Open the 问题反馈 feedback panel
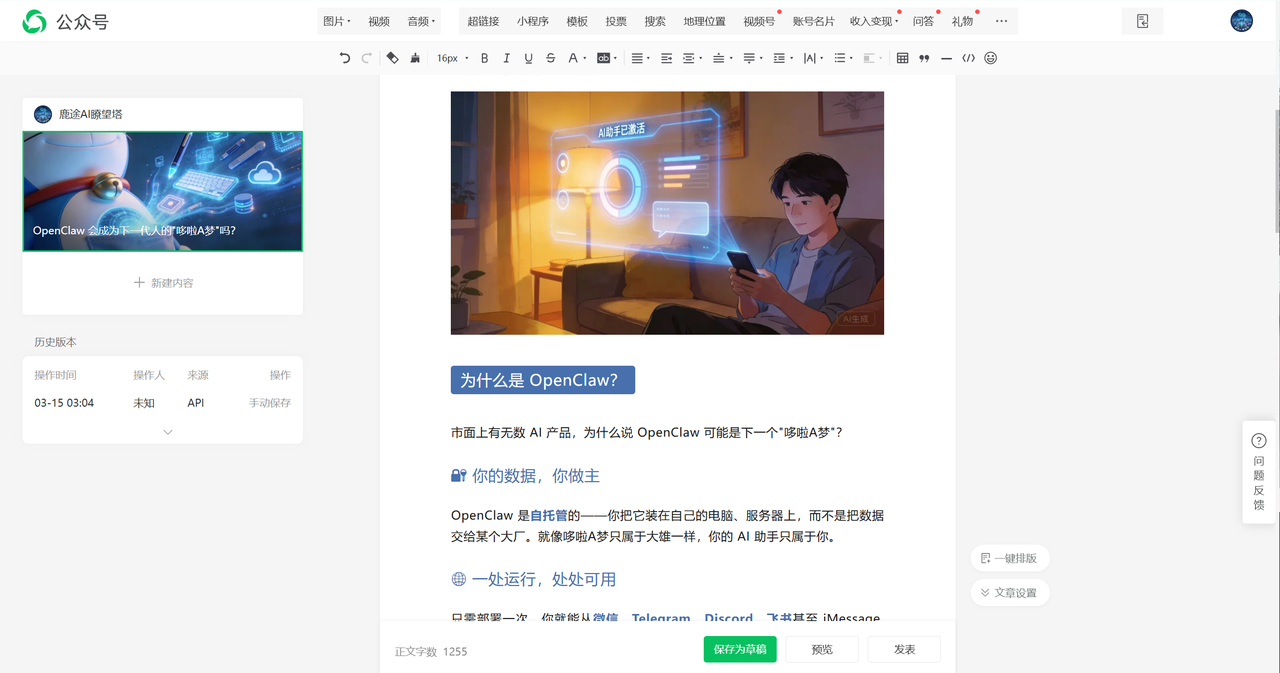Image resolution: width=1280 pixels, height=673 pixels. pos(1259,472)
